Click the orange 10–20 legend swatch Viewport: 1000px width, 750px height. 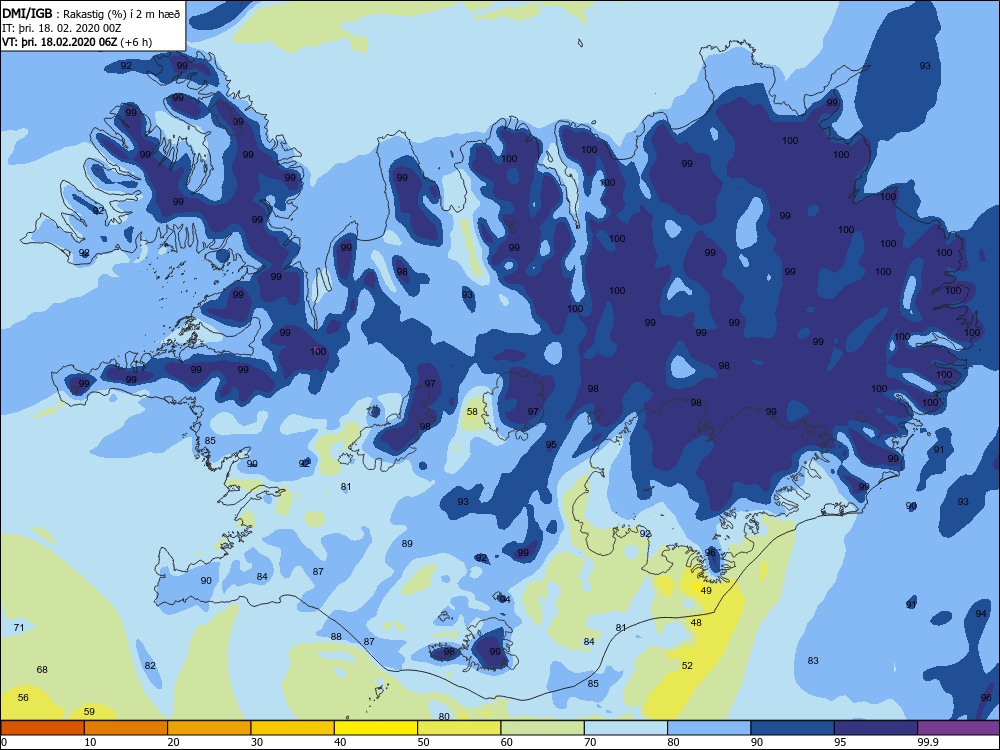pos(126,728)
